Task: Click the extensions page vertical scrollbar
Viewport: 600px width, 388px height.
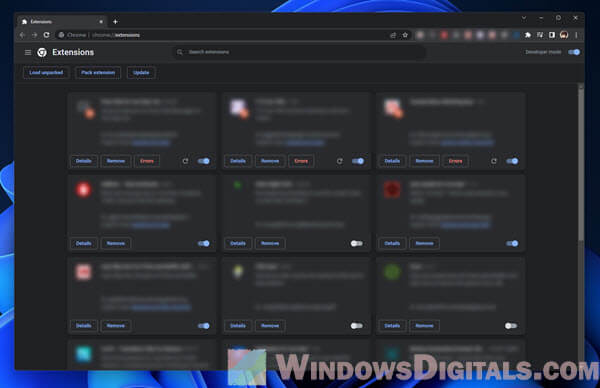Action: (581, 163)
